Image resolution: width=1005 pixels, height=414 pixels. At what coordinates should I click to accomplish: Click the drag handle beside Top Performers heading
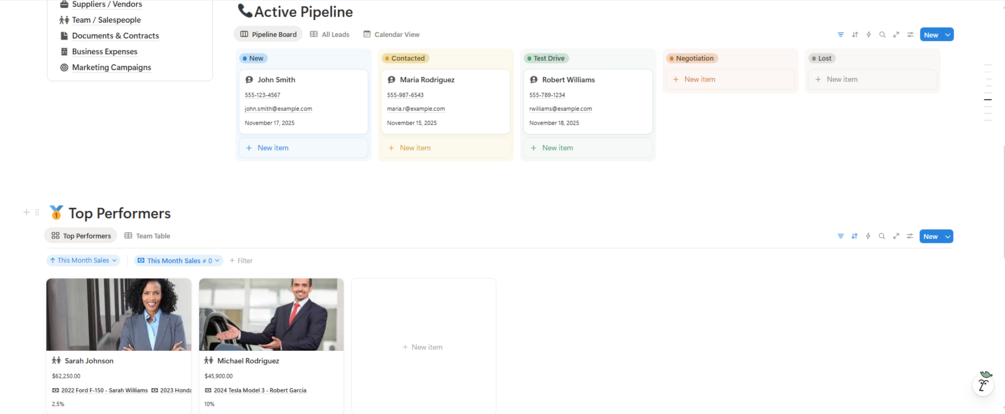click(x=37, y=212)
